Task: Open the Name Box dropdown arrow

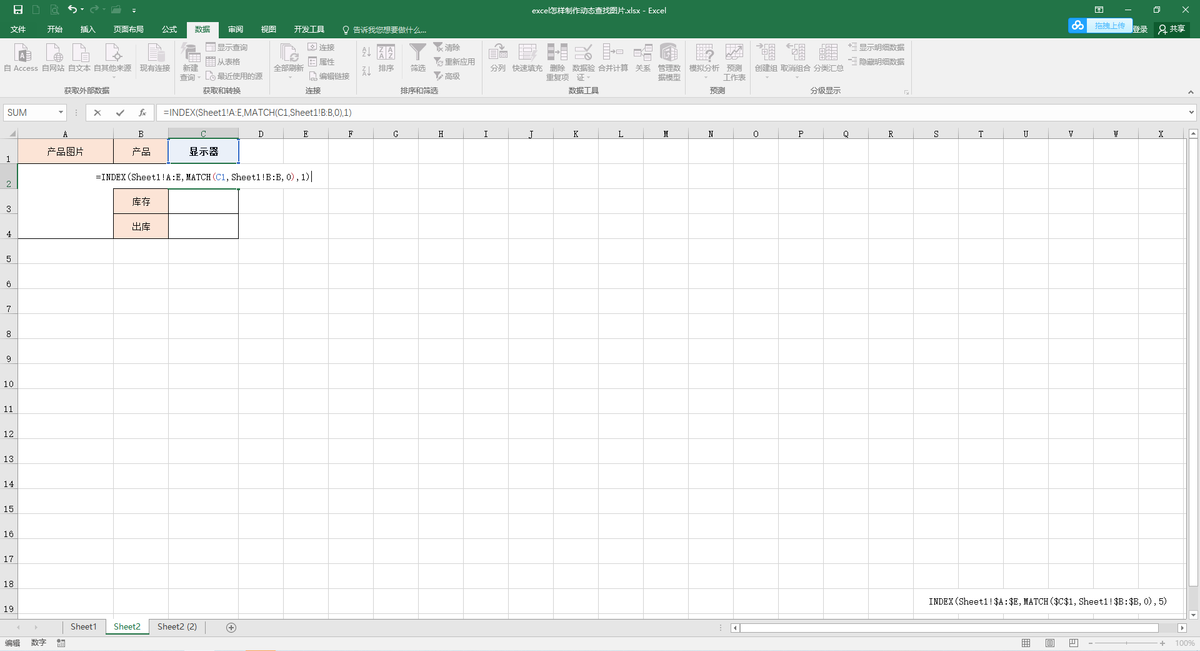Action: 62,113
